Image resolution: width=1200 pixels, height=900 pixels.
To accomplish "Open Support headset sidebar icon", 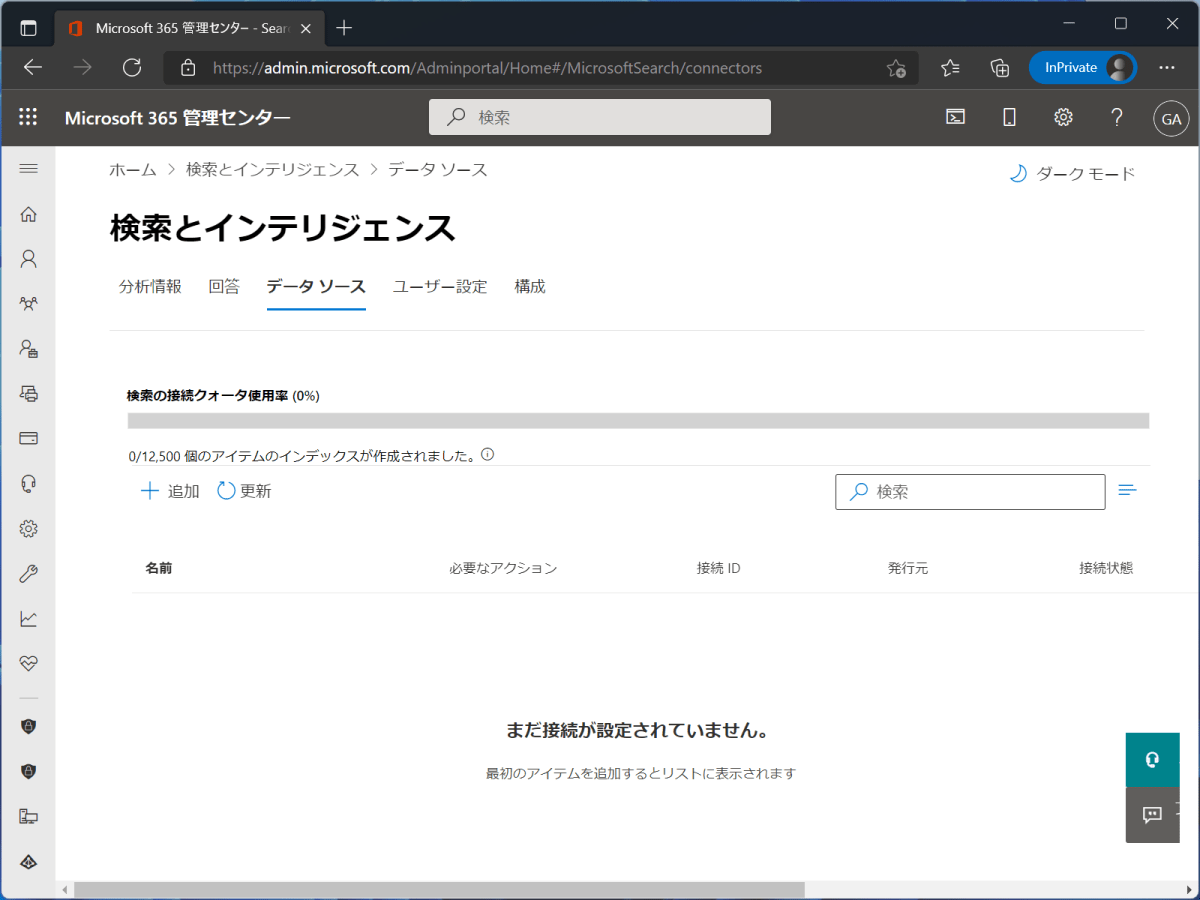I will pos(28,483).
